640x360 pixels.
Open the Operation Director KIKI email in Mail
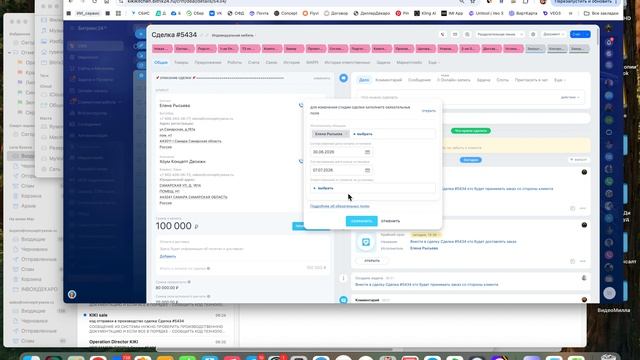[157, 343]
